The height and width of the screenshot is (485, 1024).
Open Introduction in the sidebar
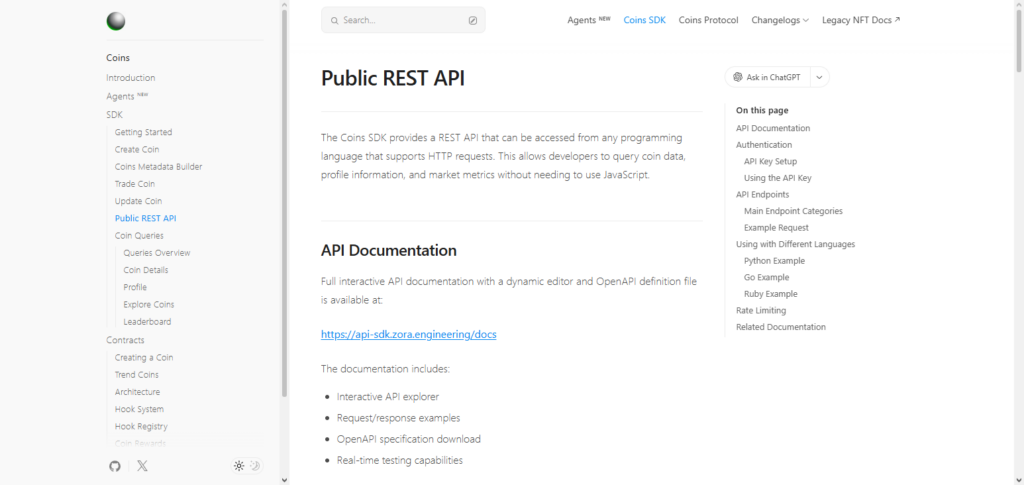click(131, 78)
